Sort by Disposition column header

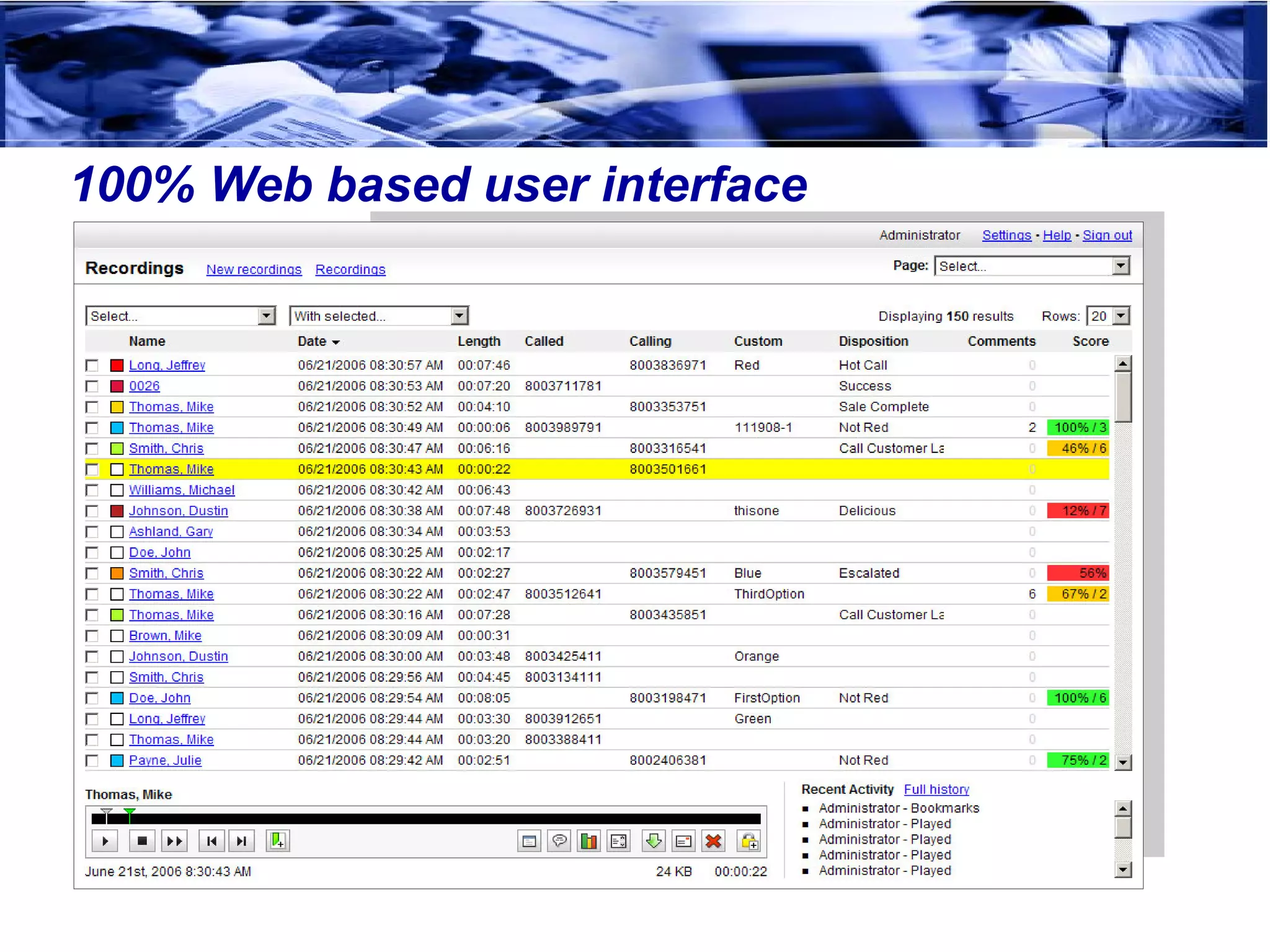873,342
